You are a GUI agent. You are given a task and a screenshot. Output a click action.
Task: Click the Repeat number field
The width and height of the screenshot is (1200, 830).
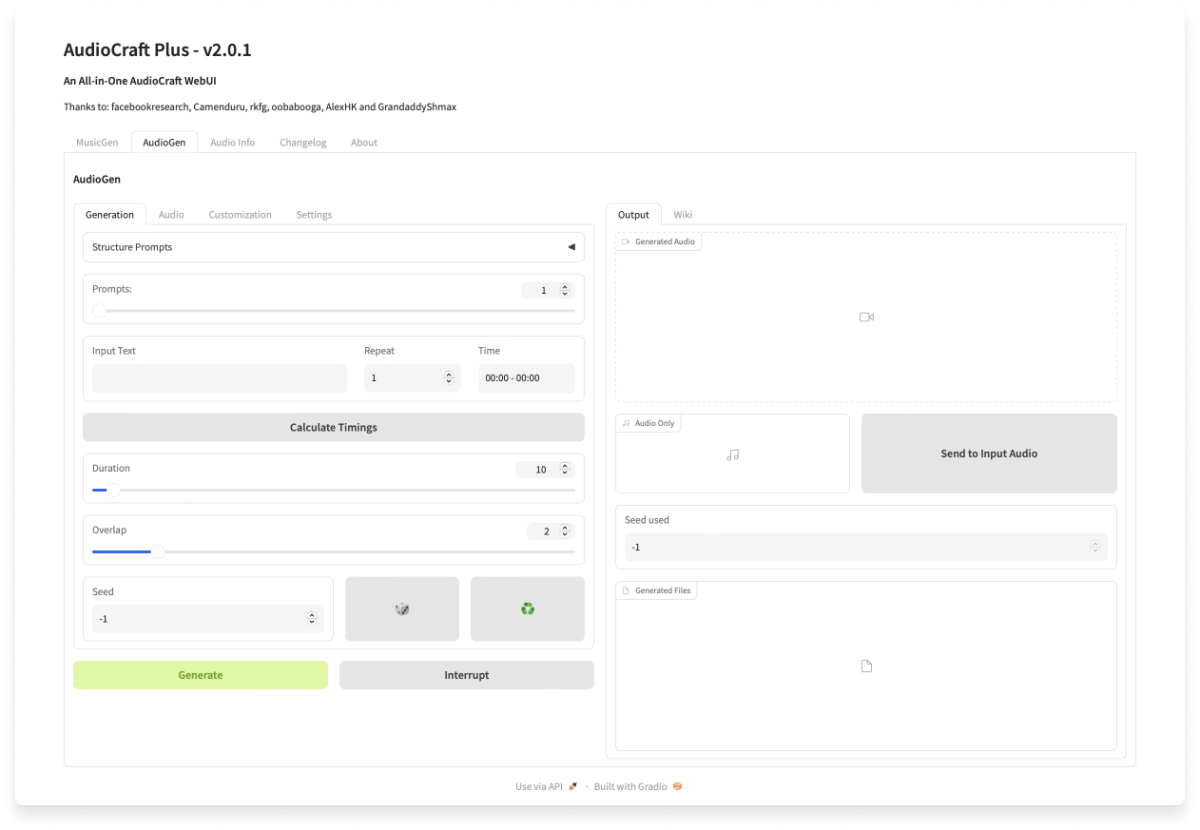(412, 378)
